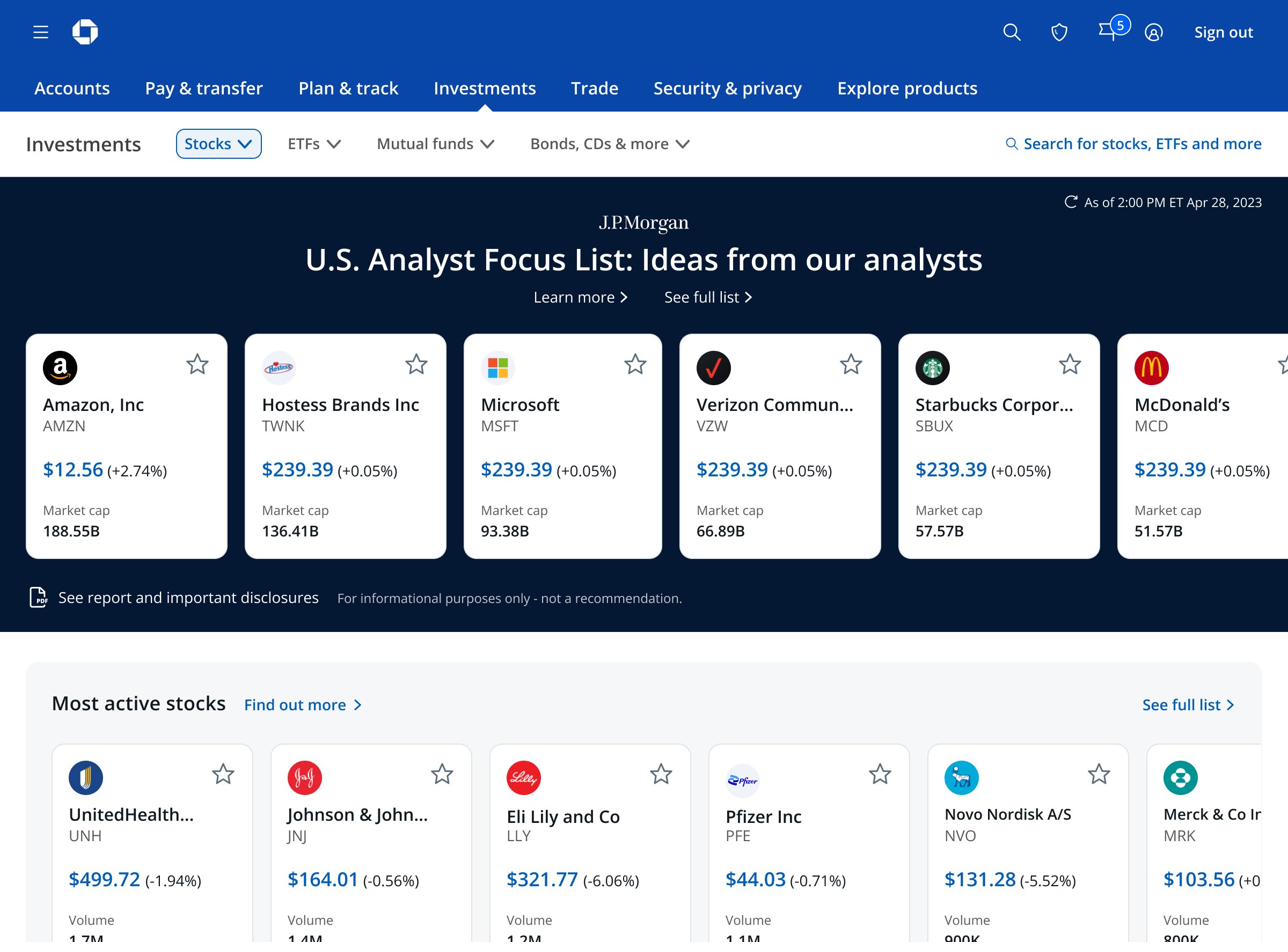Open the hamburger menu icon
The width and height of the screenshot is (1288, 952).
[x=41, y=32]
